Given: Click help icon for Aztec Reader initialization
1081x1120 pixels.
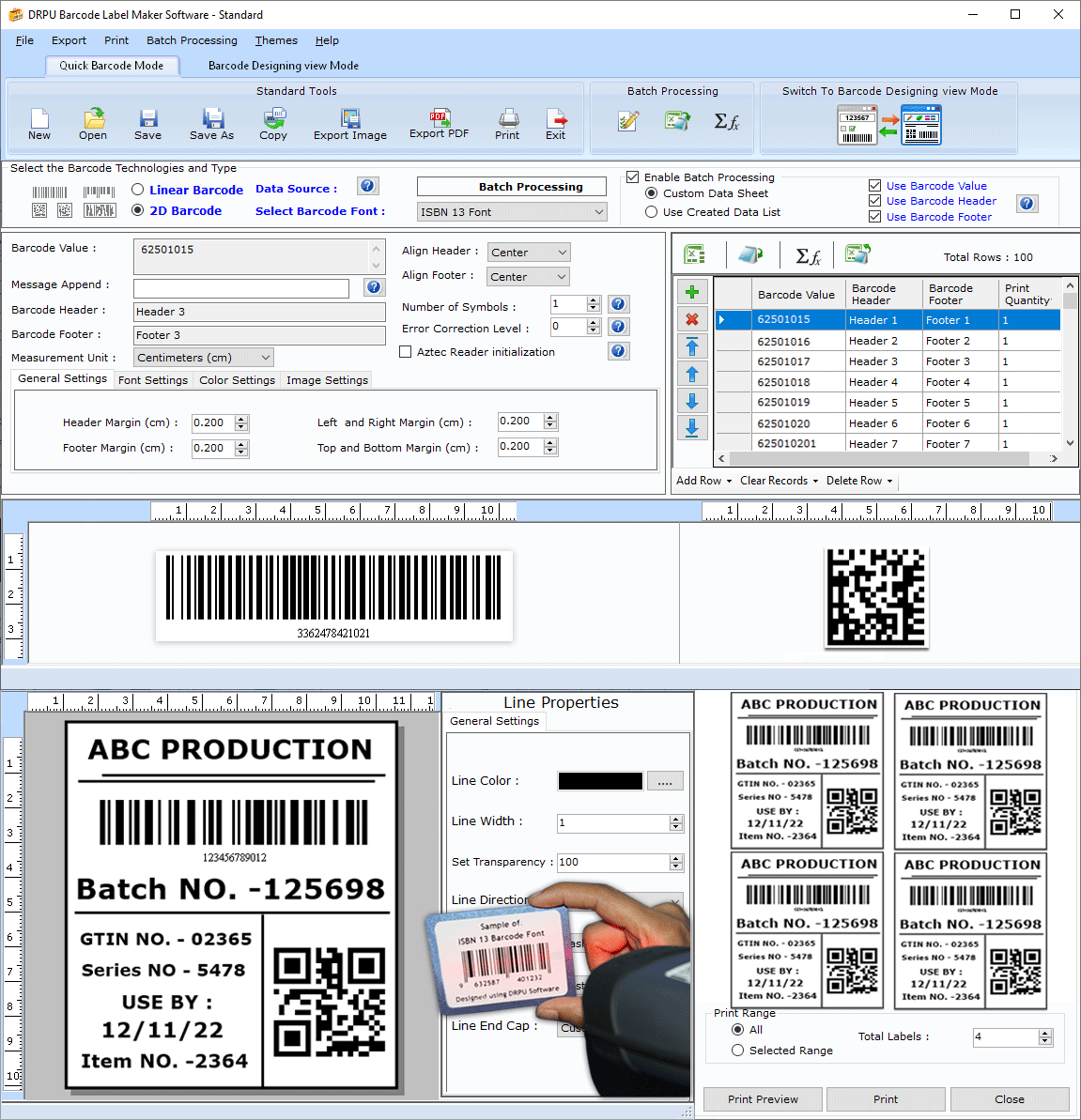Looking at the screenshot, I should click(x=618, y=351).
